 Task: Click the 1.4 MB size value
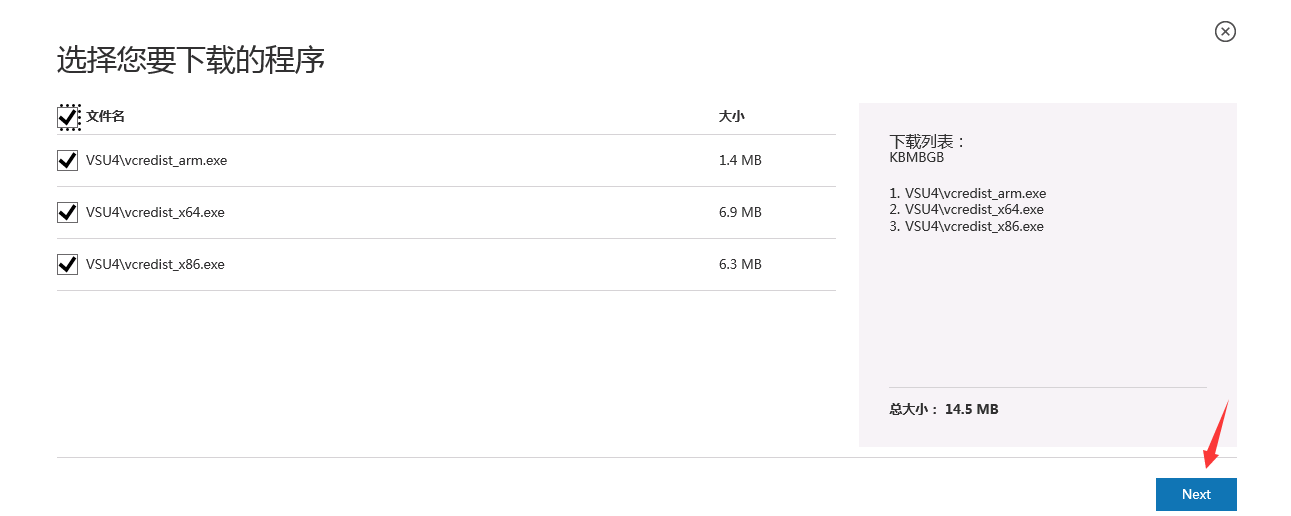pos(740,160)
